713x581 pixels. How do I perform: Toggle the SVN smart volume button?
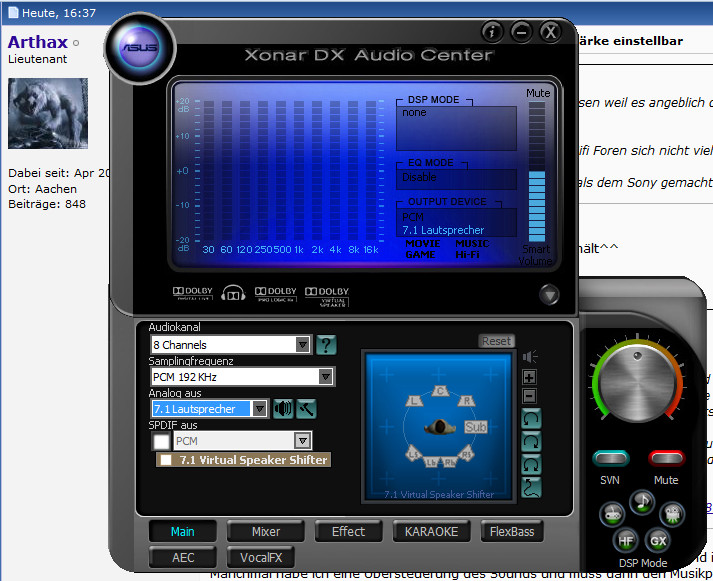pyautogui.click(x=611, y=458)
